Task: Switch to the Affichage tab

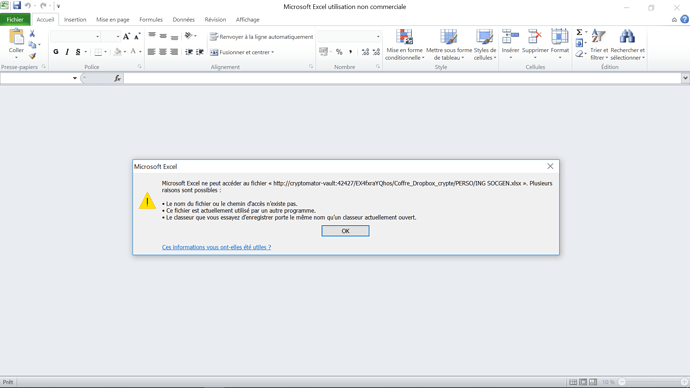Action: [247, 19]
